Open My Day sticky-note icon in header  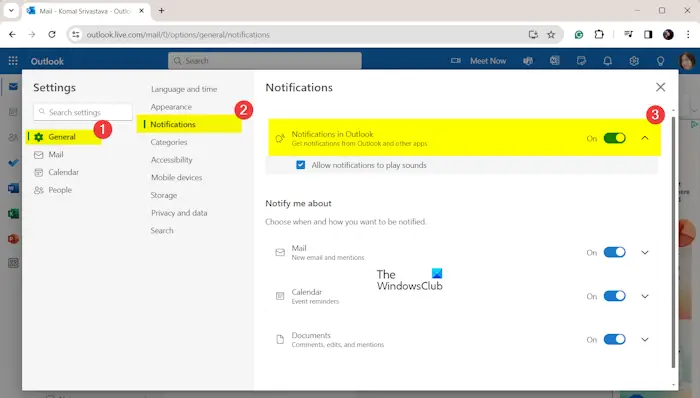(581, 61)
